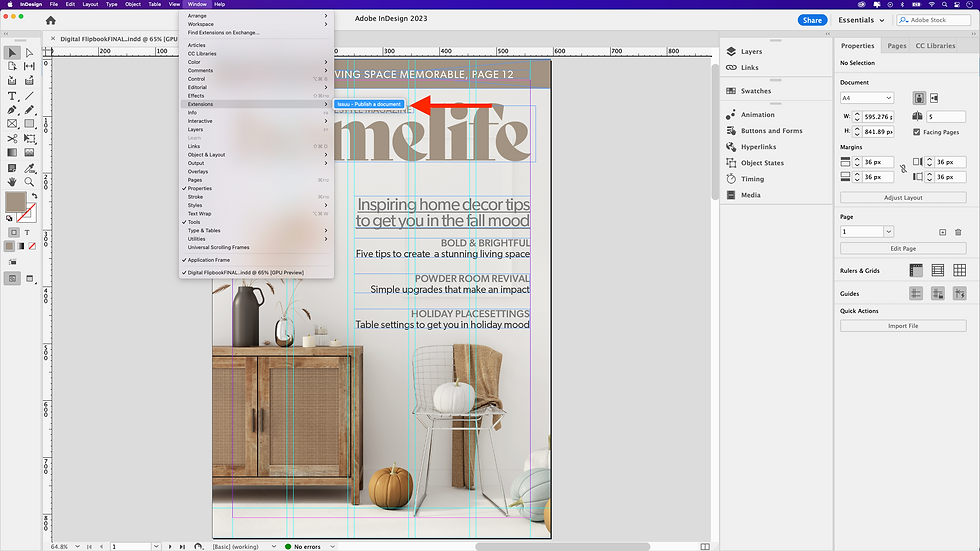Select the Selection tool arrow
This screenshot has height=551, width=980.
(12, 53)
